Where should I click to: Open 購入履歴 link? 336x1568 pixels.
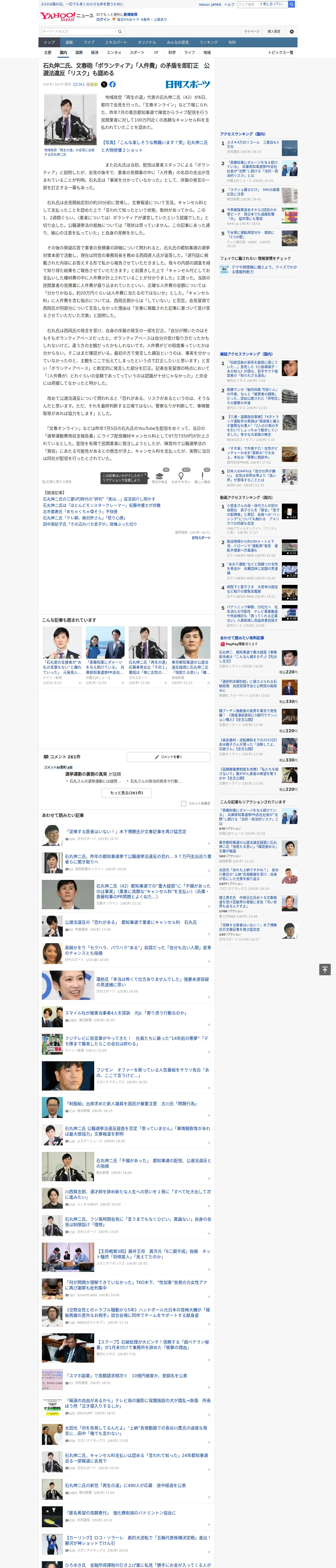(x=274, y=31)
